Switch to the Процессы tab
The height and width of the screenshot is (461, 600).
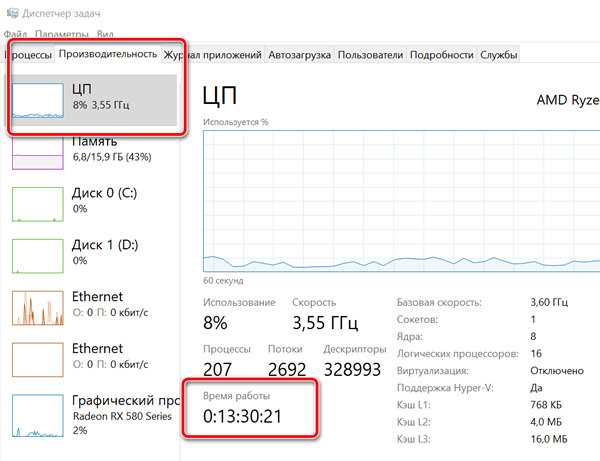[28, 55]
